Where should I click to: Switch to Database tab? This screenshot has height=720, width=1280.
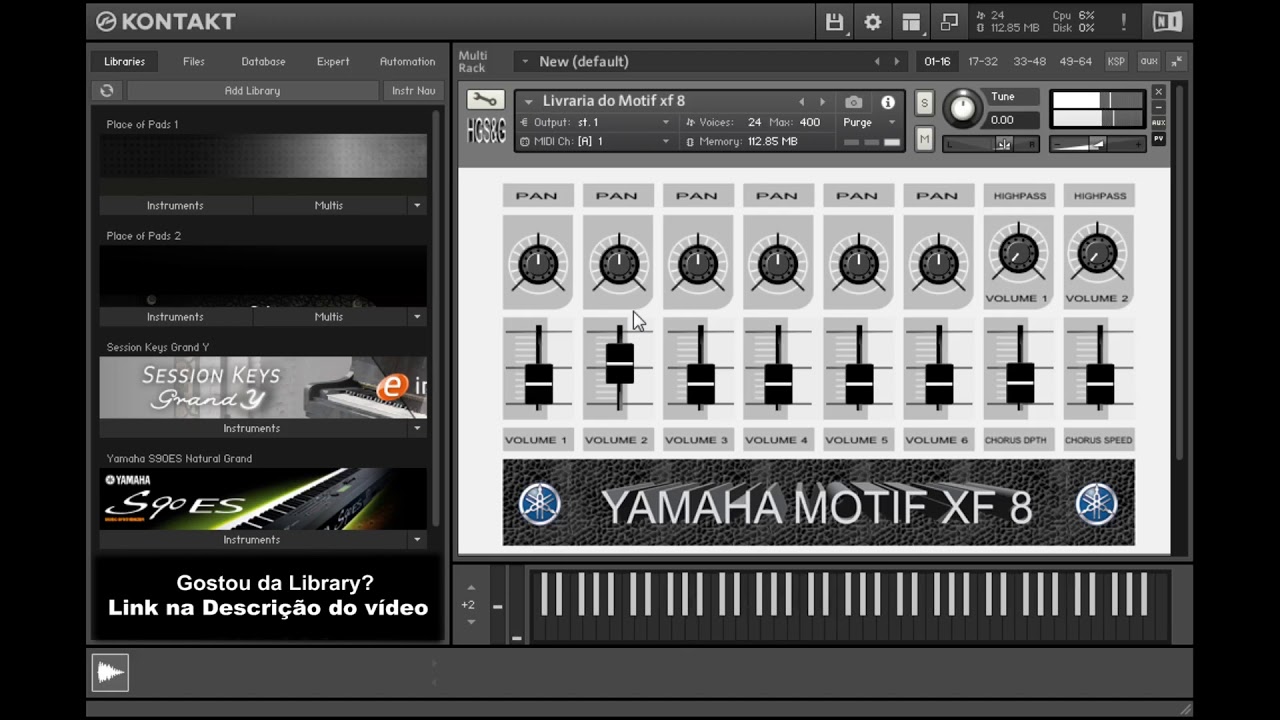pyautogui.click(x=263, y=61)
